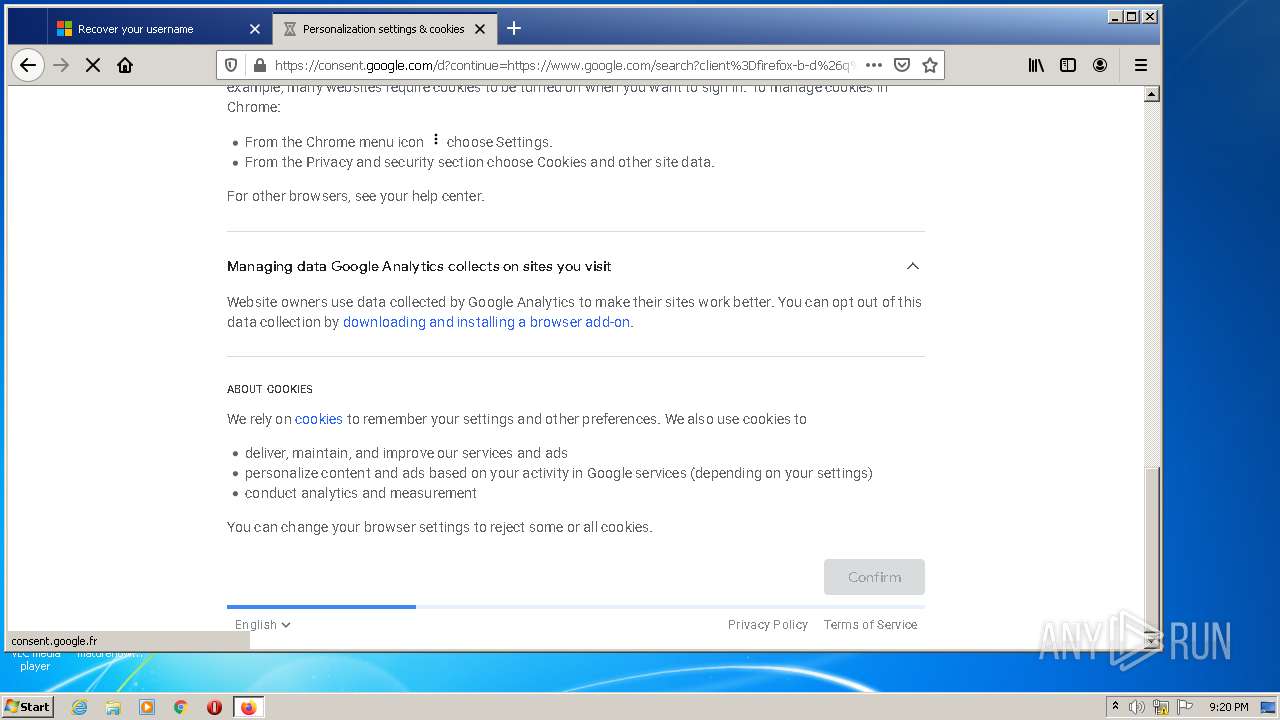Go back to the previous page
The image size is (1280, 720).
(28, 65)
